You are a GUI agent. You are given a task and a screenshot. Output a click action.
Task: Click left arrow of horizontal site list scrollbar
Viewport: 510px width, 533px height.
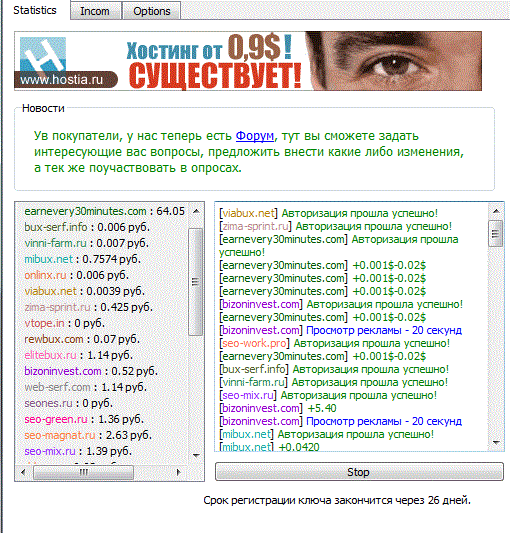point(23,472)
